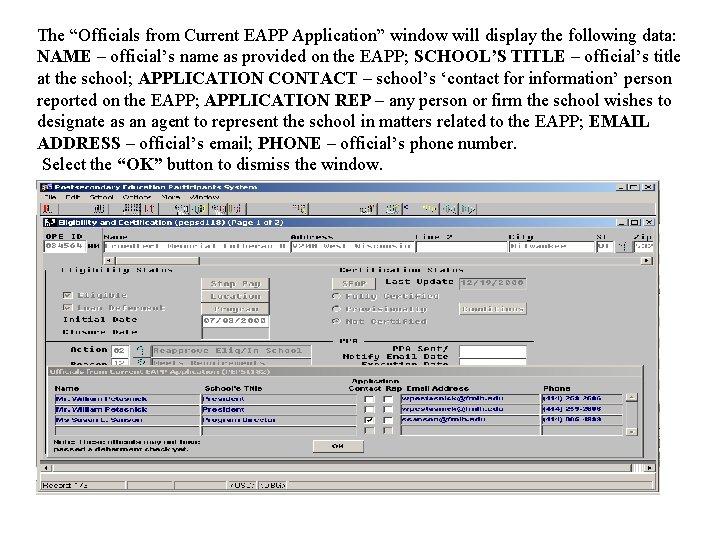
Task: Open the Edit menu
Action: [x=73, y=197]
